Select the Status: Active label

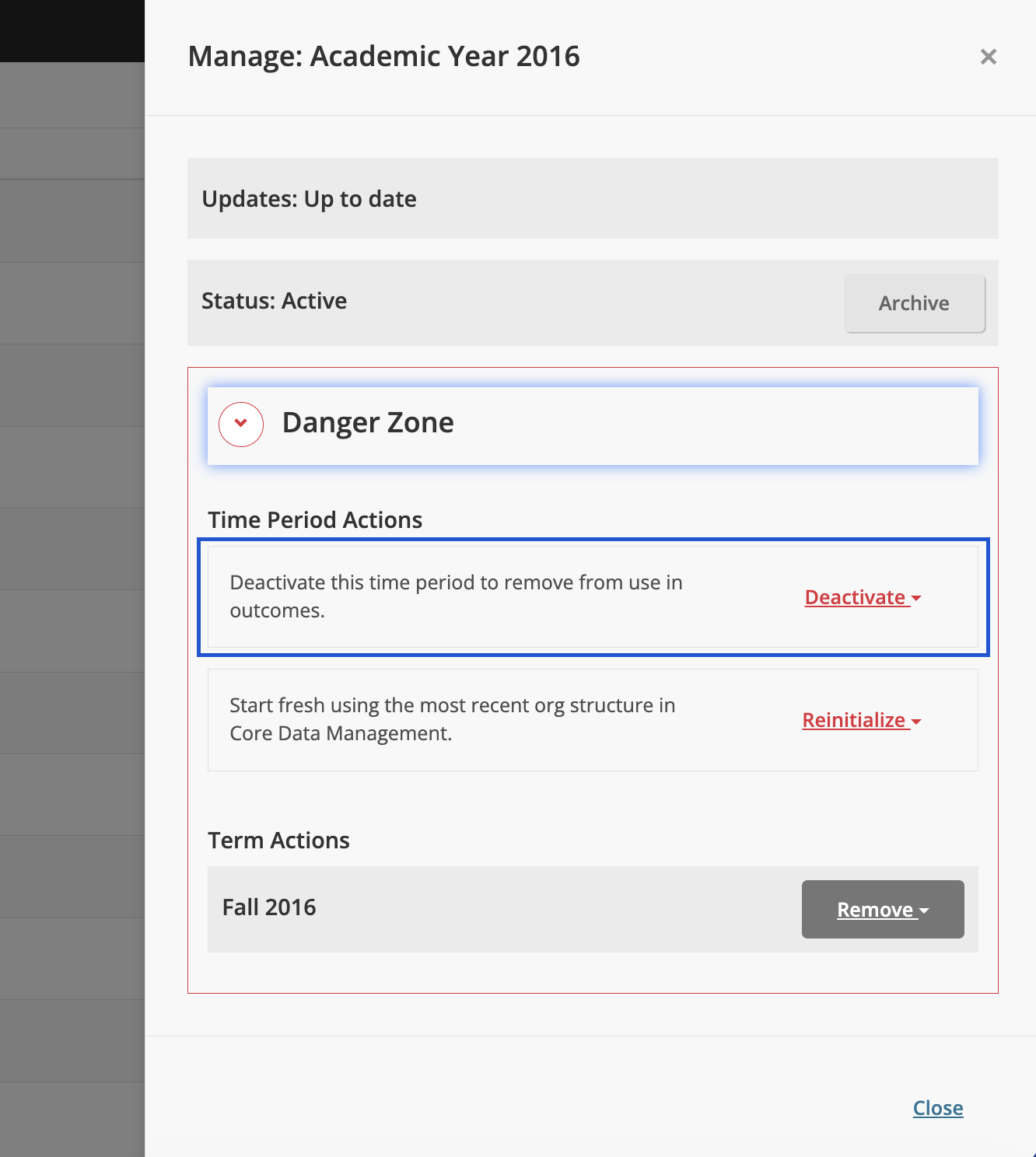point(274,301)
